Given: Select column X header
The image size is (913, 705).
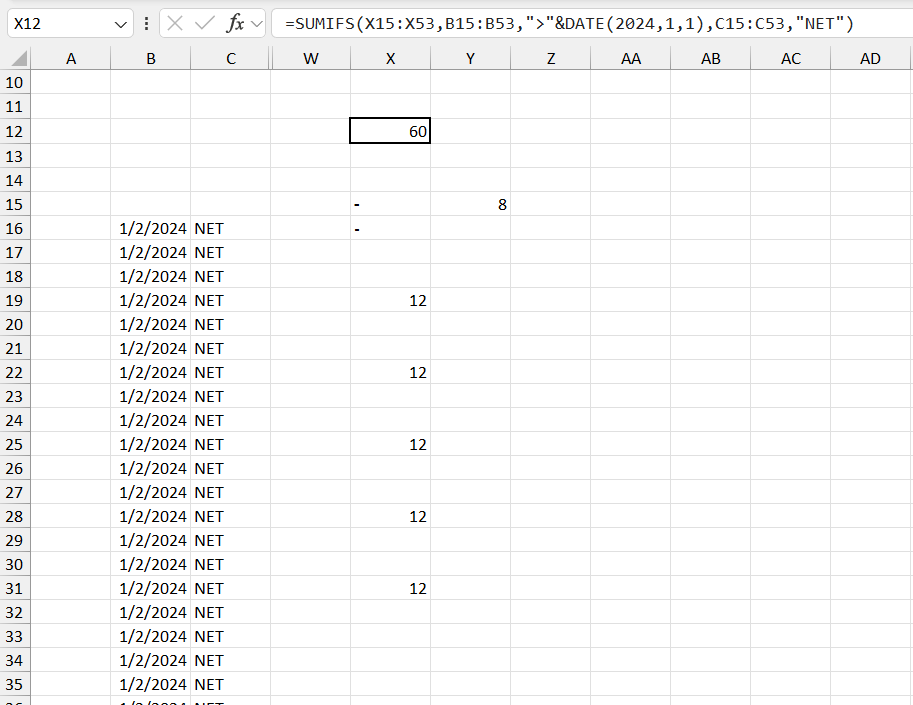Looking at the screenshot, I should click(x=390, y=58).
